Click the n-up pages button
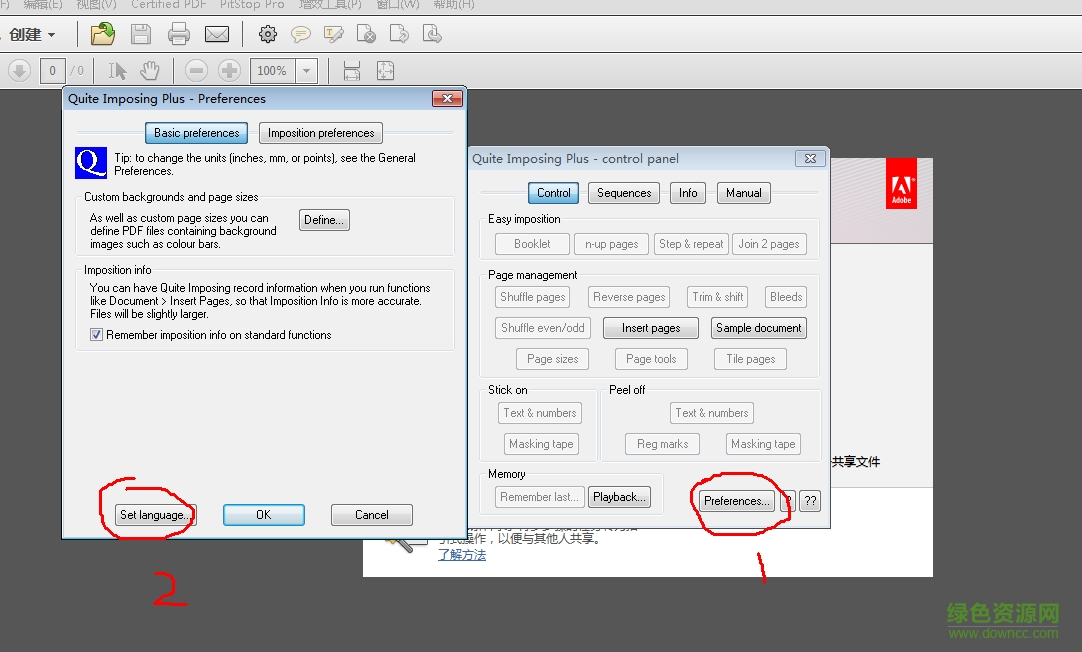Viewport: 1082px width, 652px height. (611, 244)
